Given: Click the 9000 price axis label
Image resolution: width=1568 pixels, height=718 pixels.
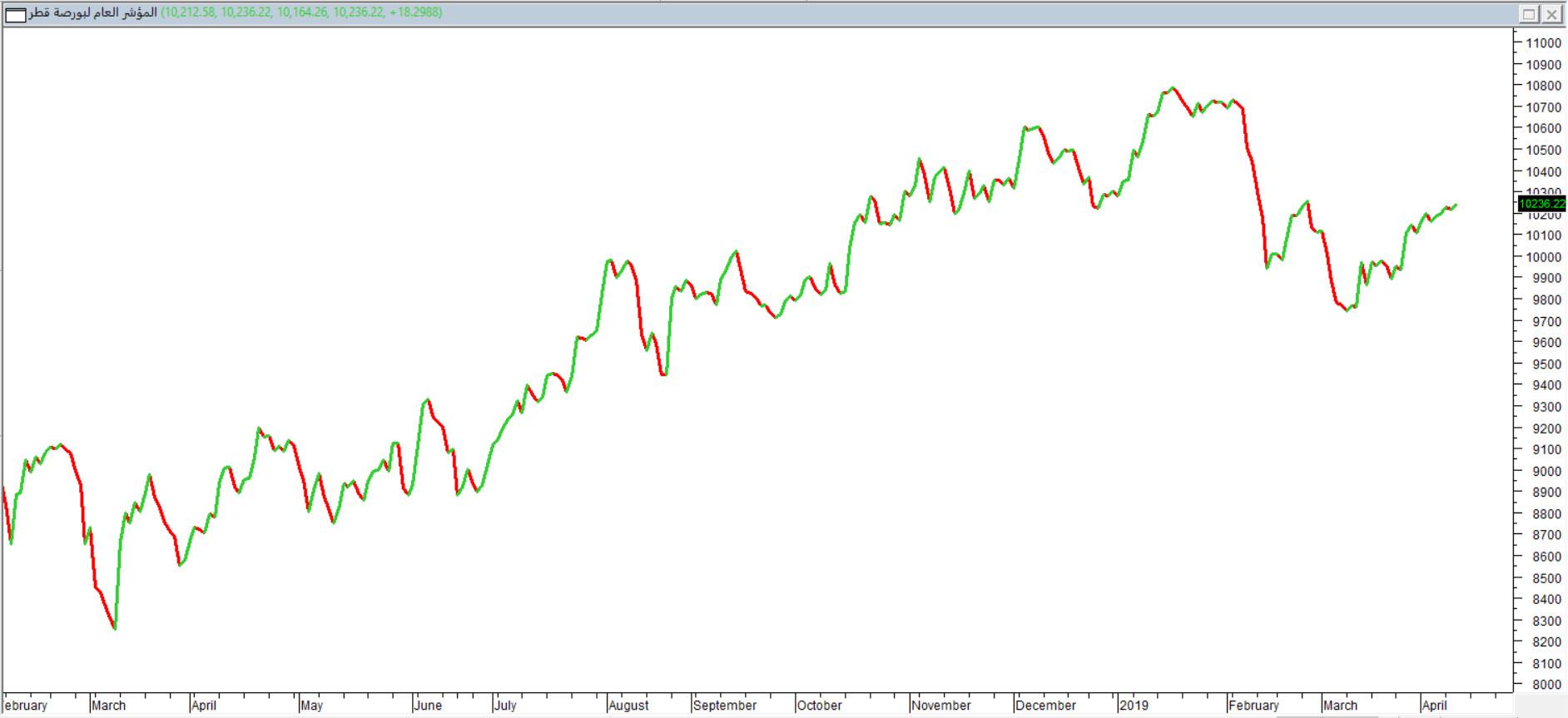Looking at the screenshot, I should (1546, 471).
